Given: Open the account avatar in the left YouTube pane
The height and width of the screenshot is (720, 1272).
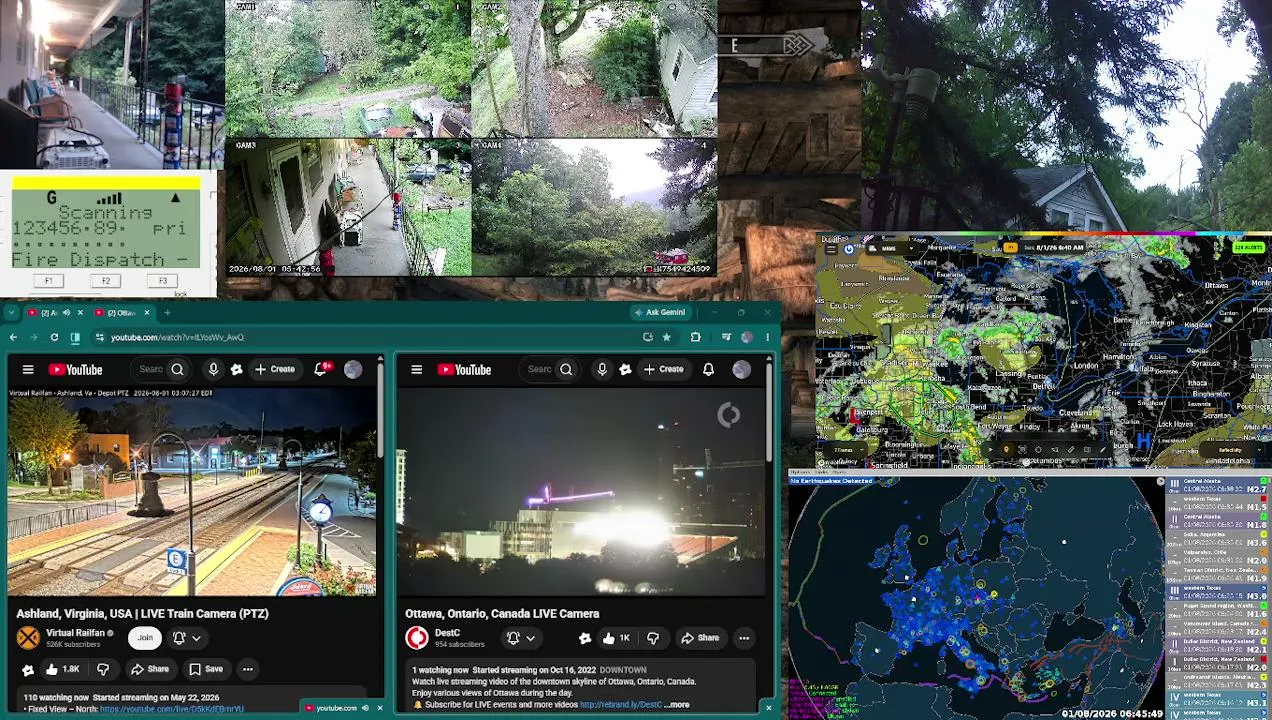Looking at the screenshot, I should (353, 370).
